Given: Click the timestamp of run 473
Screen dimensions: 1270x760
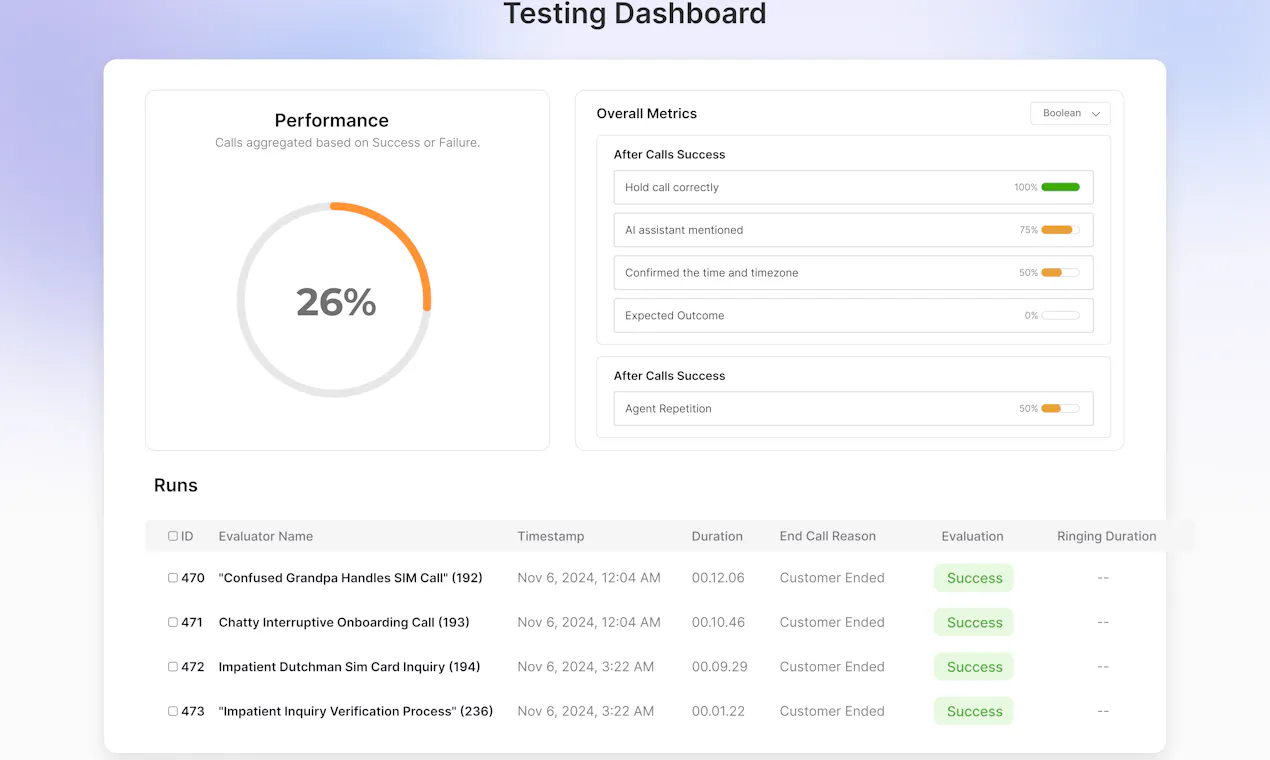Looking at the screenshot, I should click(586, 711).
